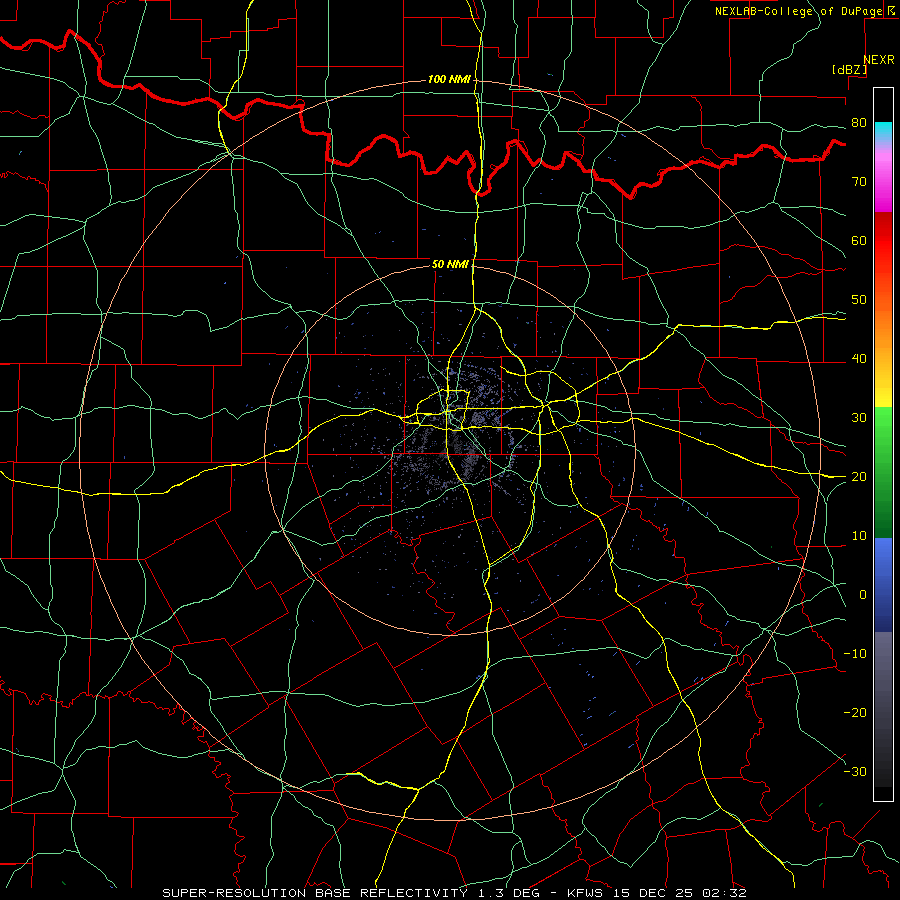Click the -10 value on the dBZ scale

click(855, 654)
